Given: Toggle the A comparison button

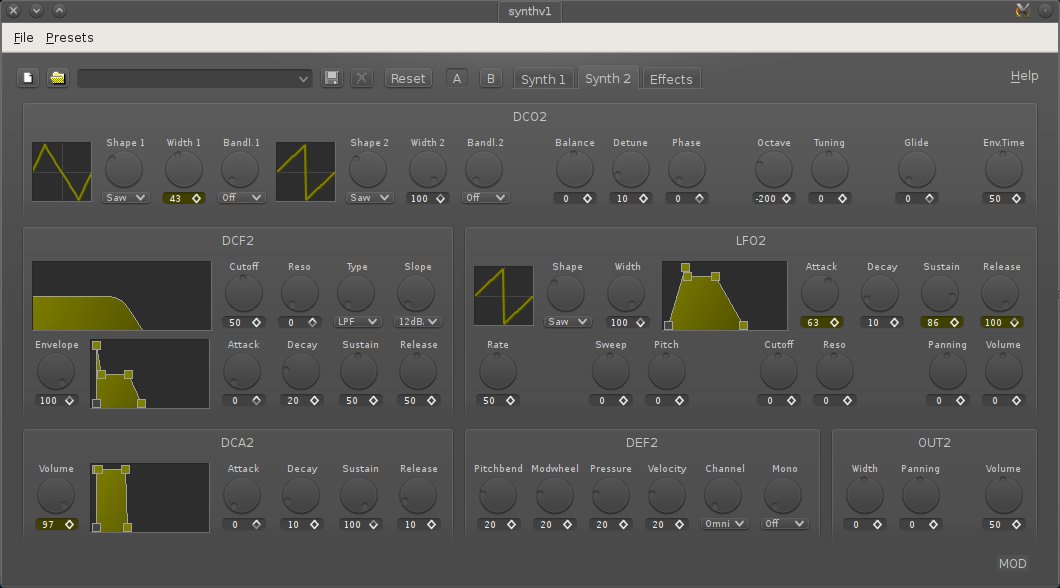Looking at the screenshot, I should (x=457, y=78).
